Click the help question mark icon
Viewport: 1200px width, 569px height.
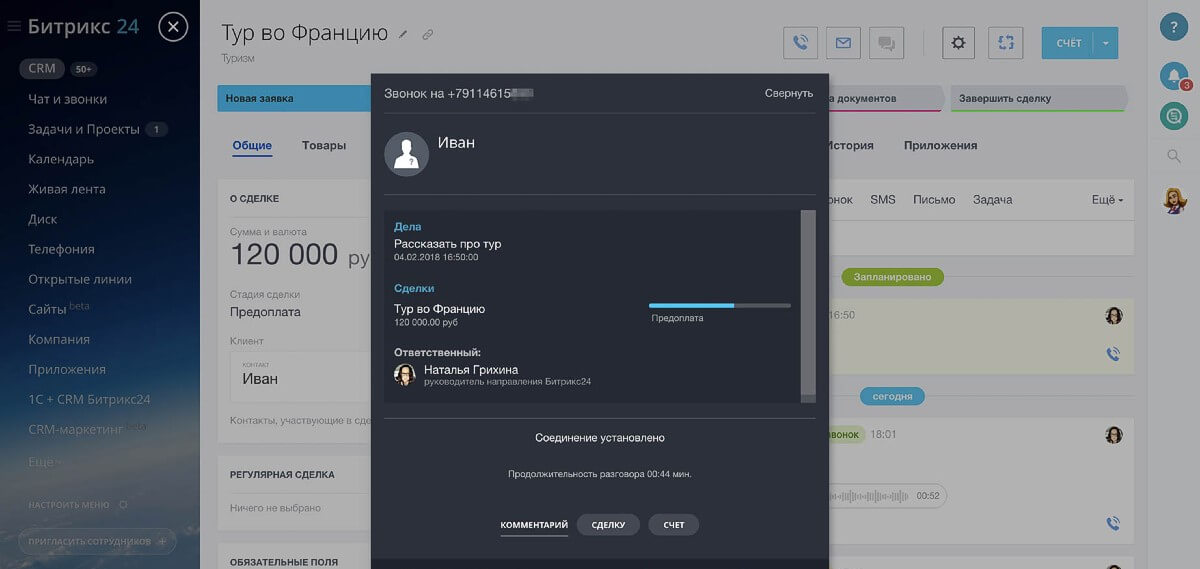pyautogui.click(x=1173, y=27)
